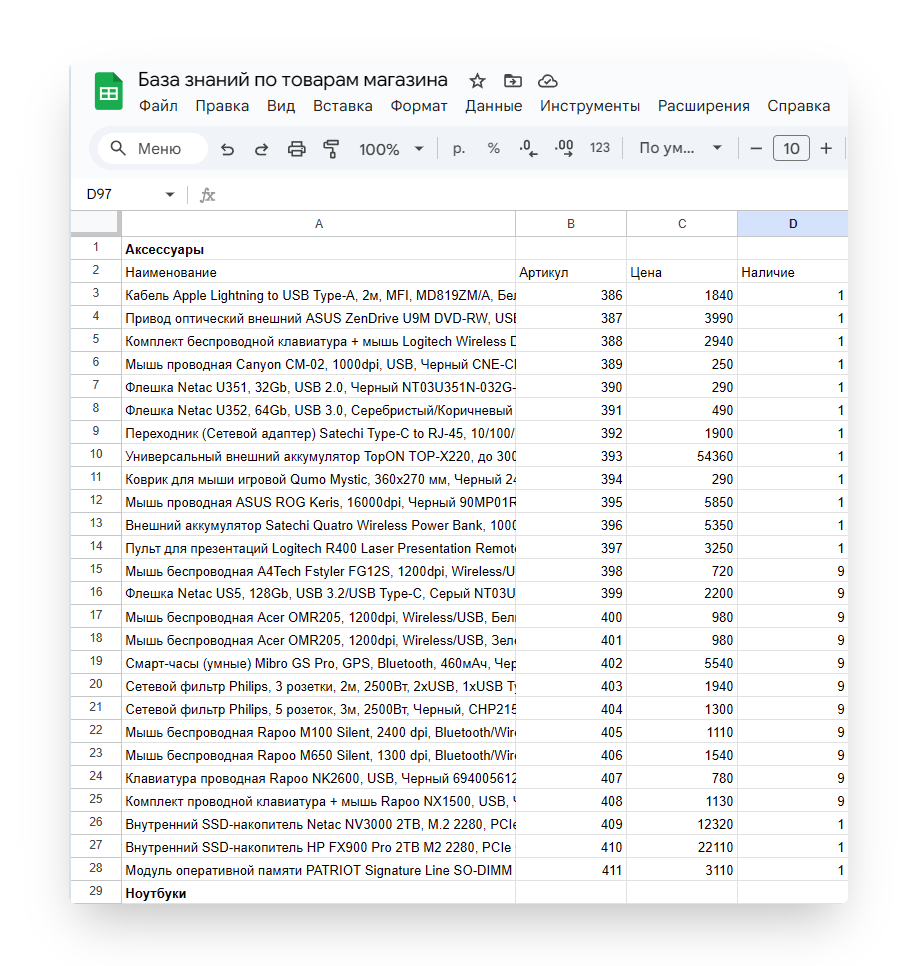The image size is (917, 966).
Task: Open the Правка menu
Action: [222, 106]
